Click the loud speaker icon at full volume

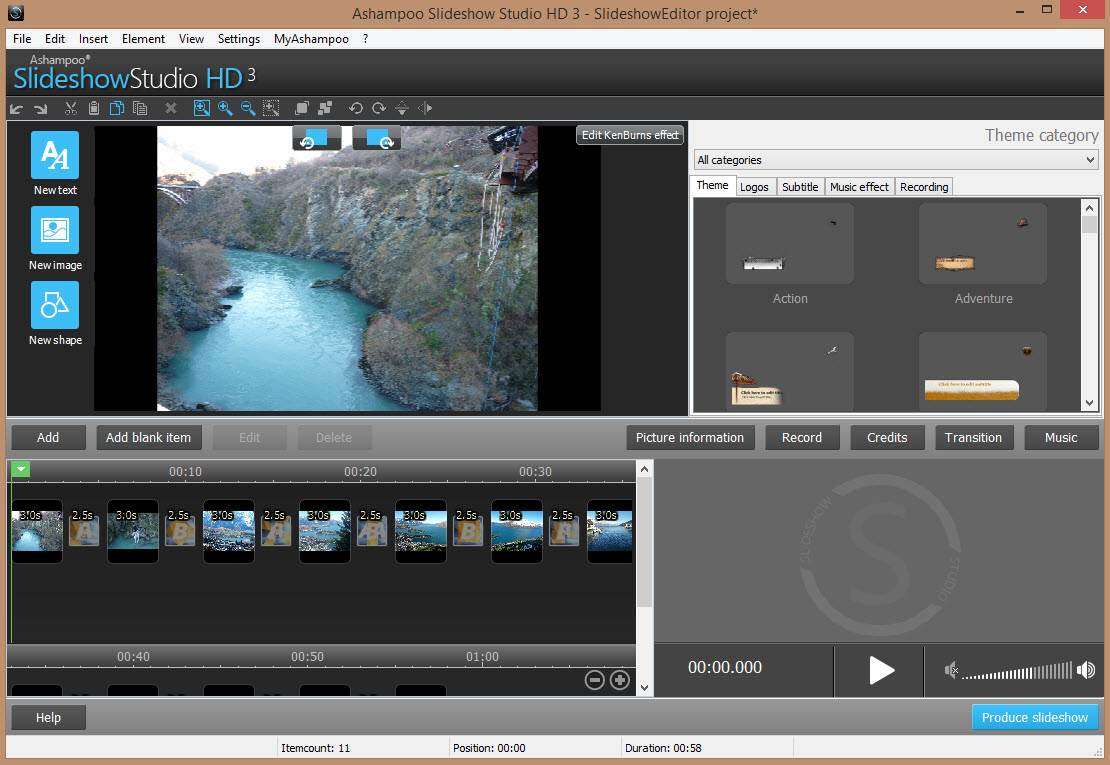1086,669
